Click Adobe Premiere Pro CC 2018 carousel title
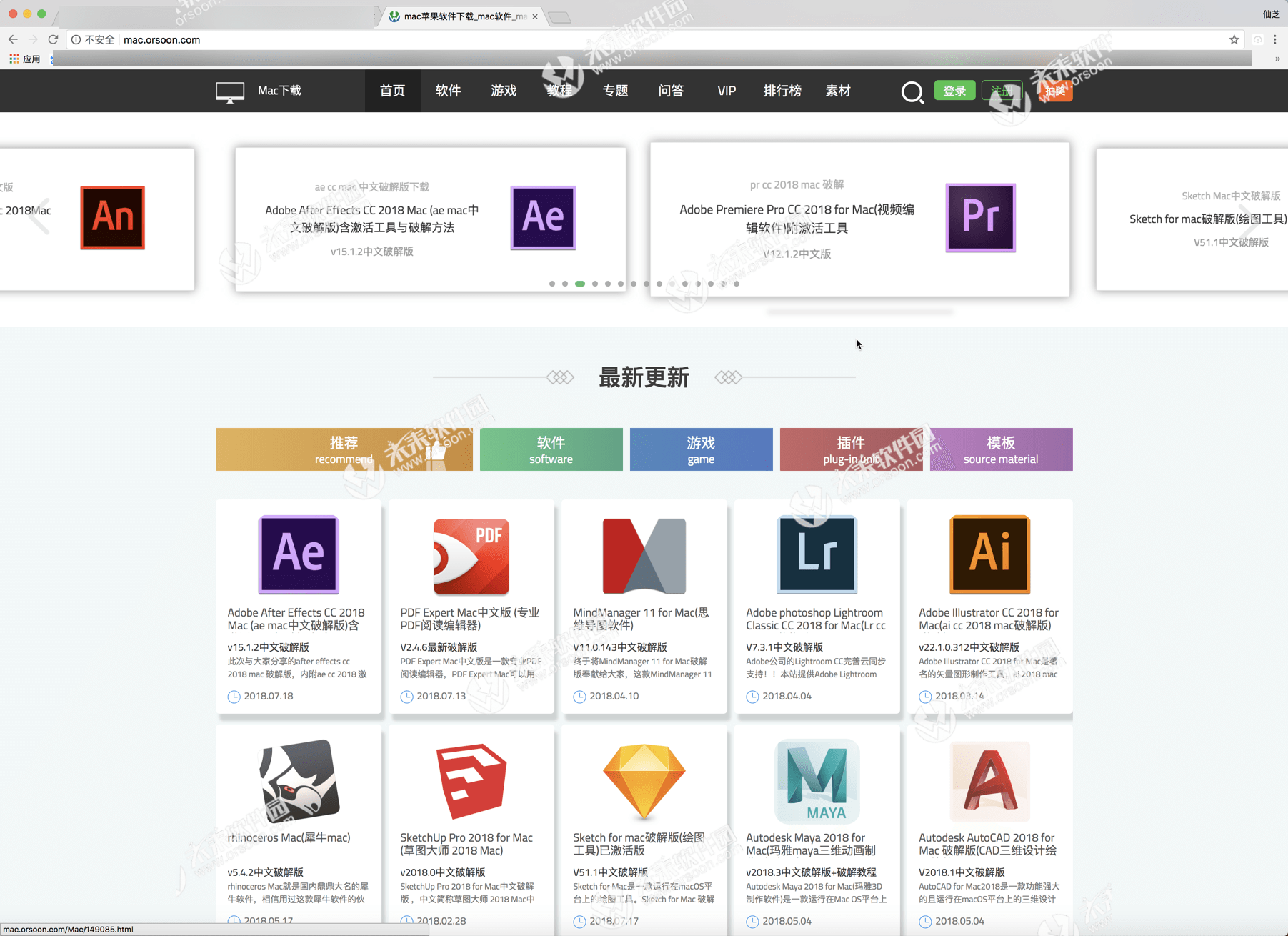 click(797, 219)
